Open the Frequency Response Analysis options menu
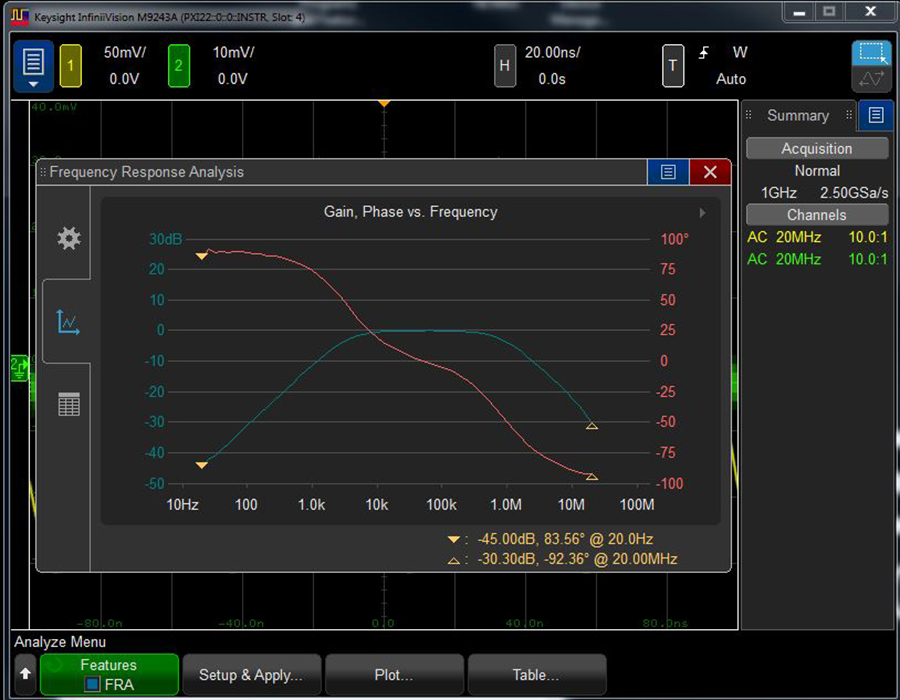Viewport: 900px width, 700px height. 668,172
